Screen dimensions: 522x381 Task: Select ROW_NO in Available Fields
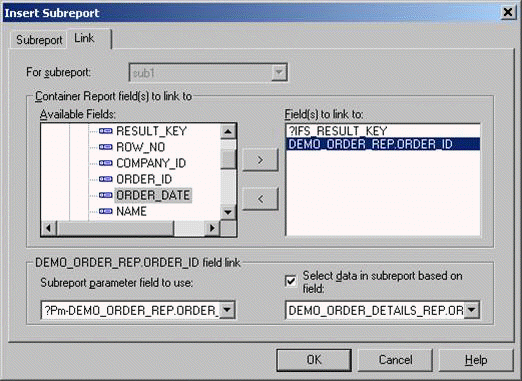[140, 147]
